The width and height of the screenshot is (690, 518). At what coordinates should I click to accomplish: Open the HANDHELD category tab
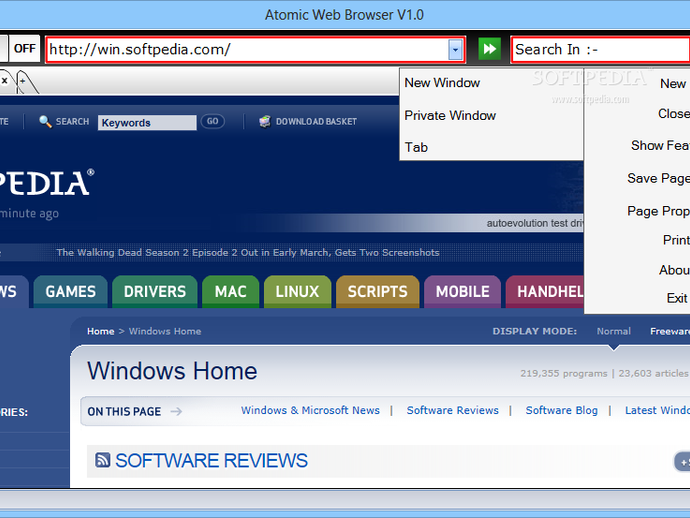pyautogui.click(x=545, y=291)
